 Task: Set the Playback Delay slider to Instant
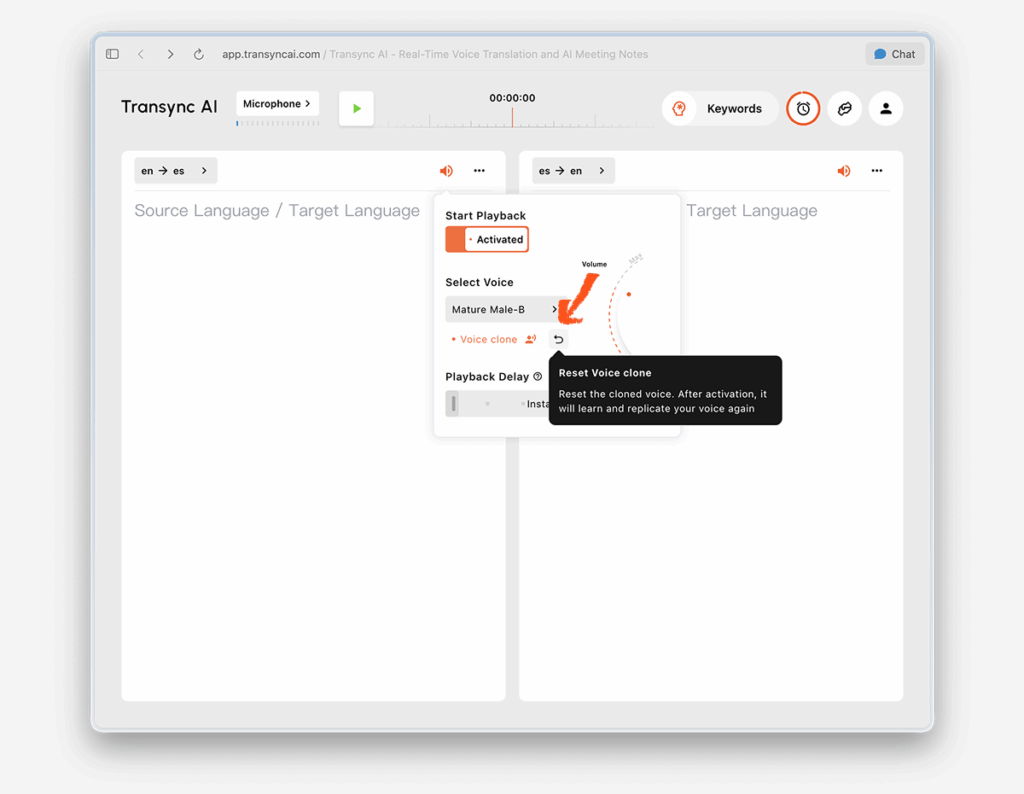coord(453,403)
